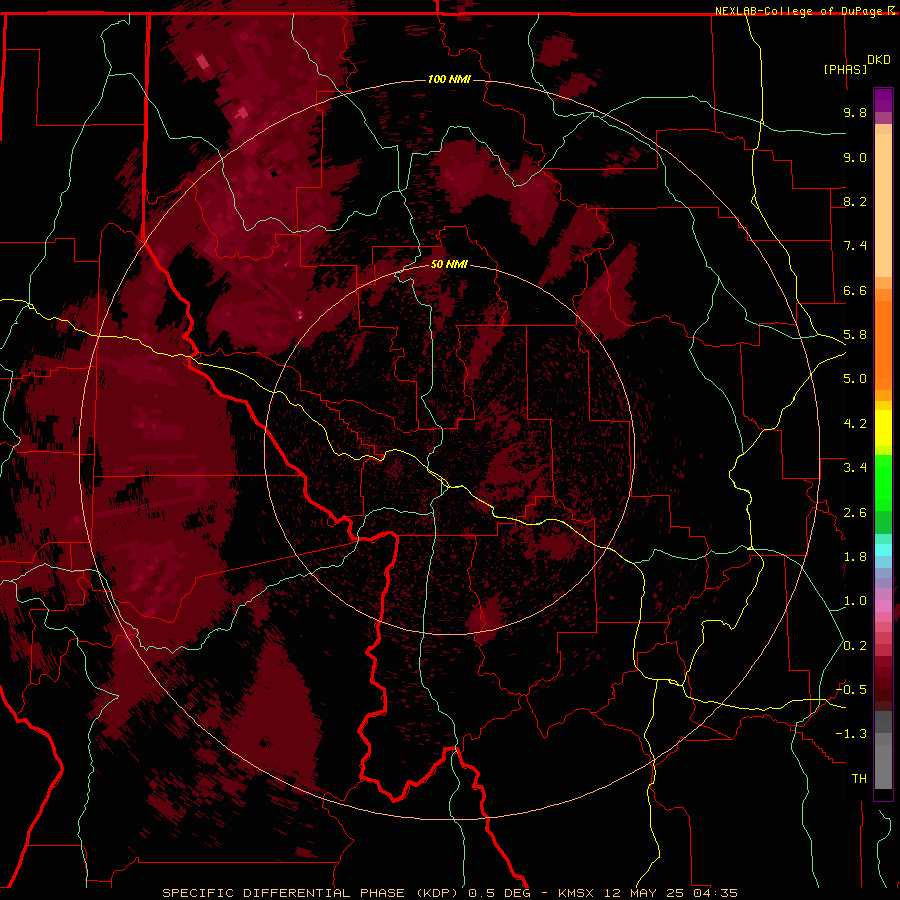
Task: Select the -1.3 color scale value
Action: [851, 734]
